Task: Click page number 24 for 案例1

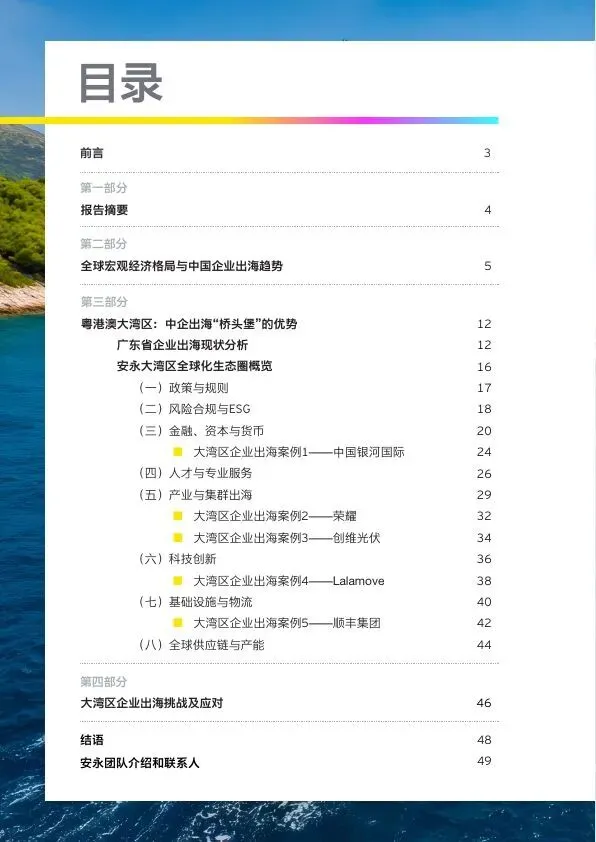Action: [x=484, y=452]
